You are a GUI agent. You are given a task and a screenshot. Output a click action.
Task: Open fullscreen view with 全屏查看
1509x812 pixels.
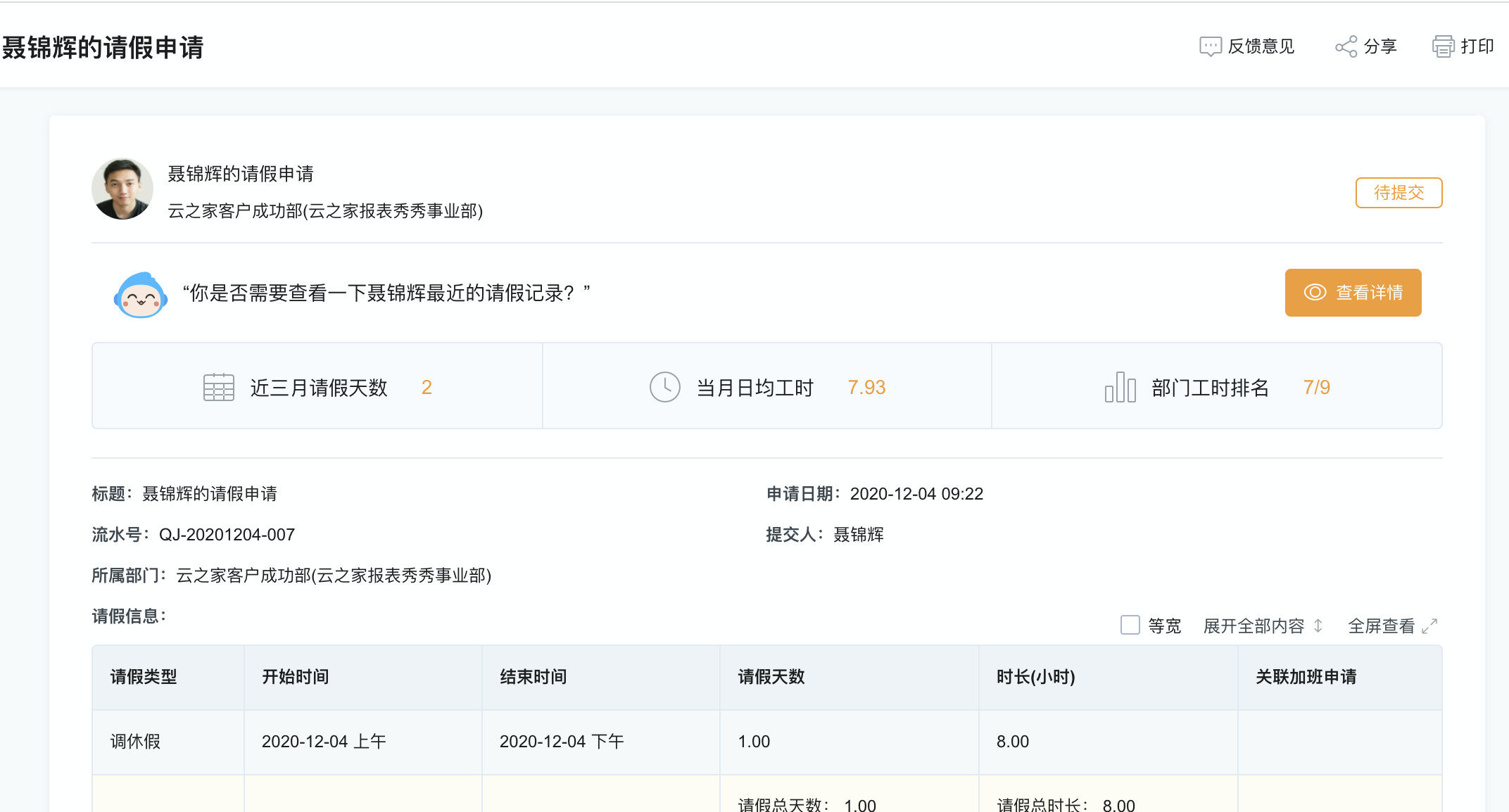1381,626
